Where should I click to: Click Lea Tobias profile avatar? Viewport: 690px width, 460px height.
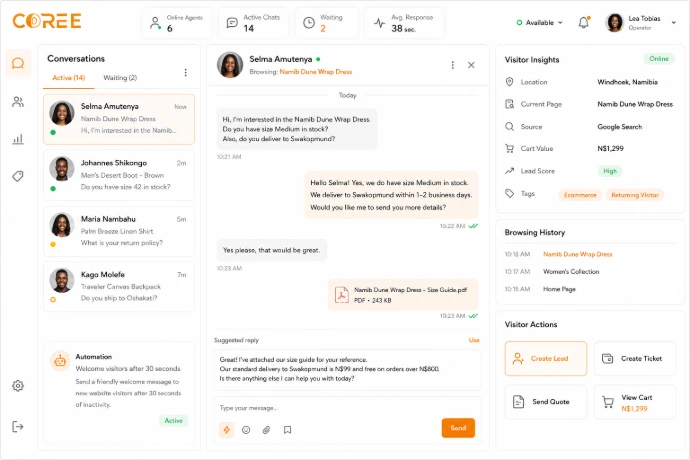(615, 22)
